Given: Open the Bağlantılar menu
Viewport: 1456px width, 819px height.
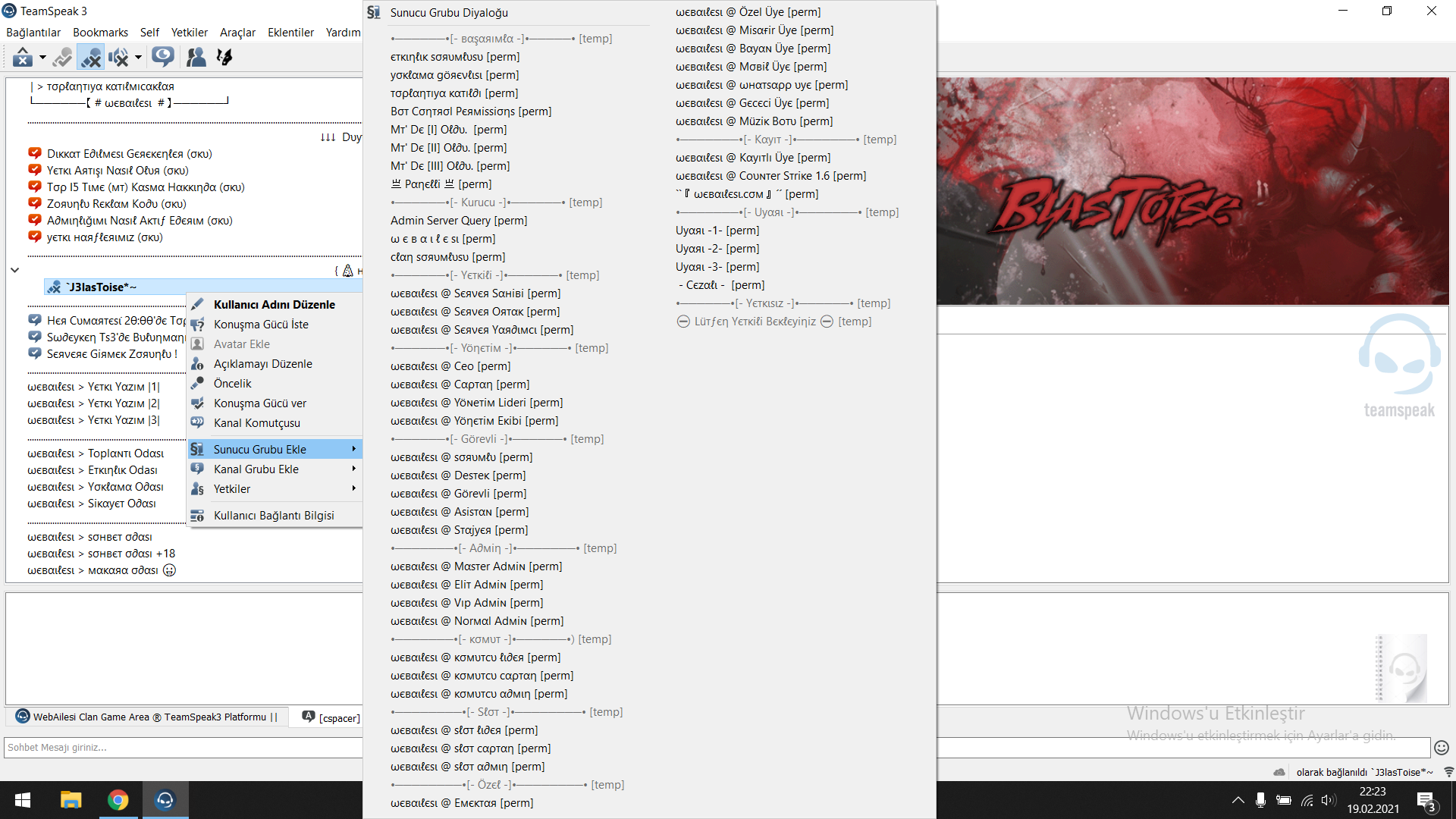Looking at the screenshot, I should click(x=33, y=33).
